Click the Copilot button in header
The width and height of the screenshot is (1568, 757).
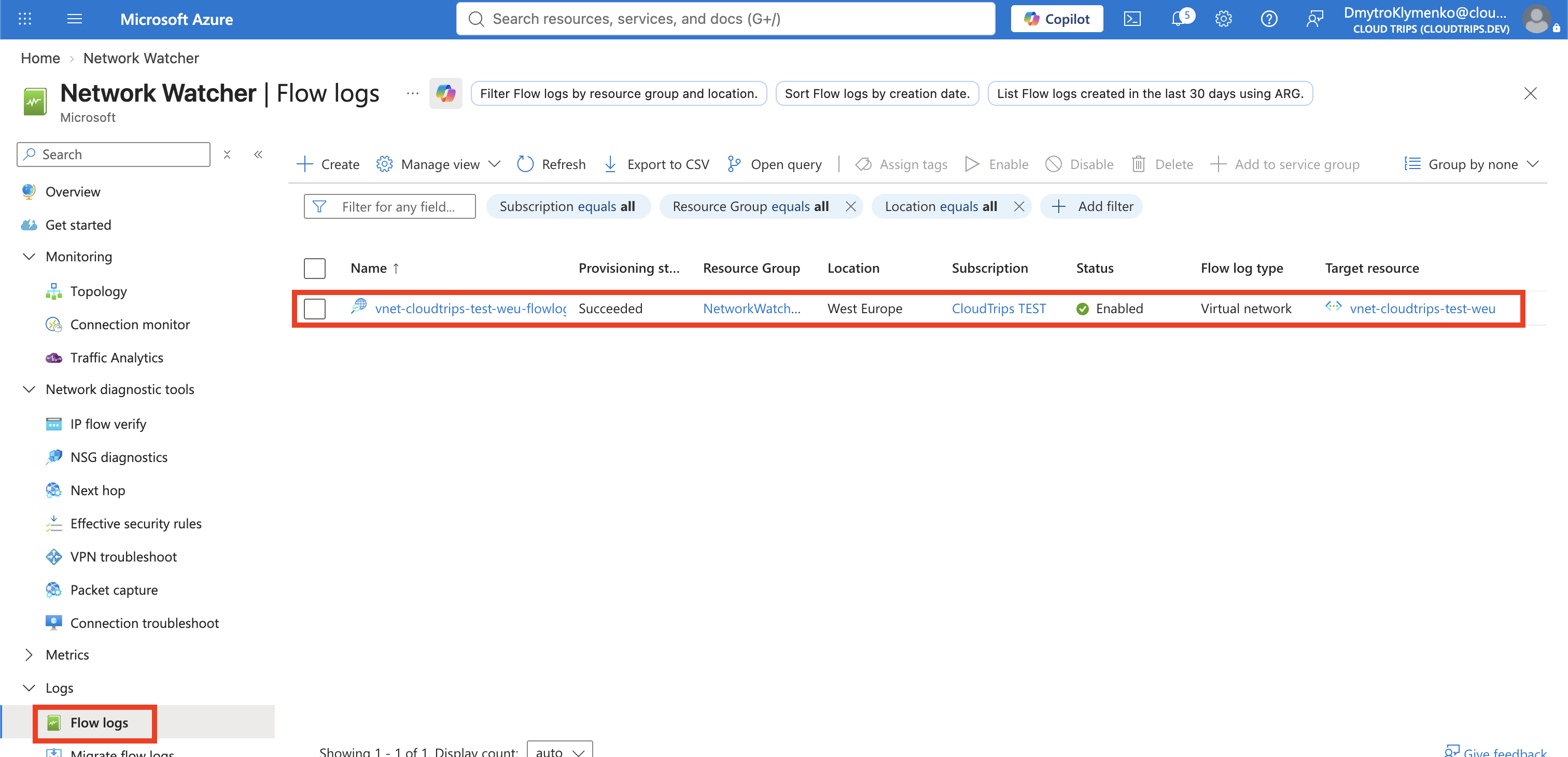point(1057,19)
